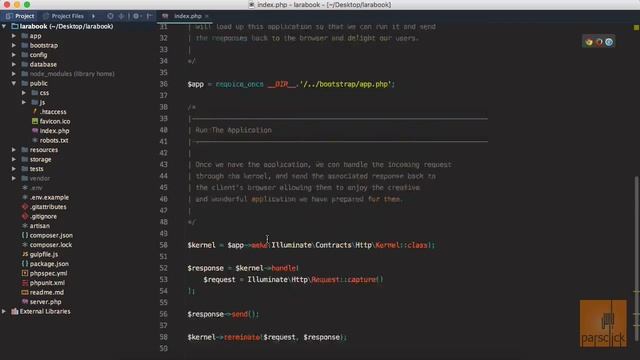Collapse the larabook root folder

(4, 26)
